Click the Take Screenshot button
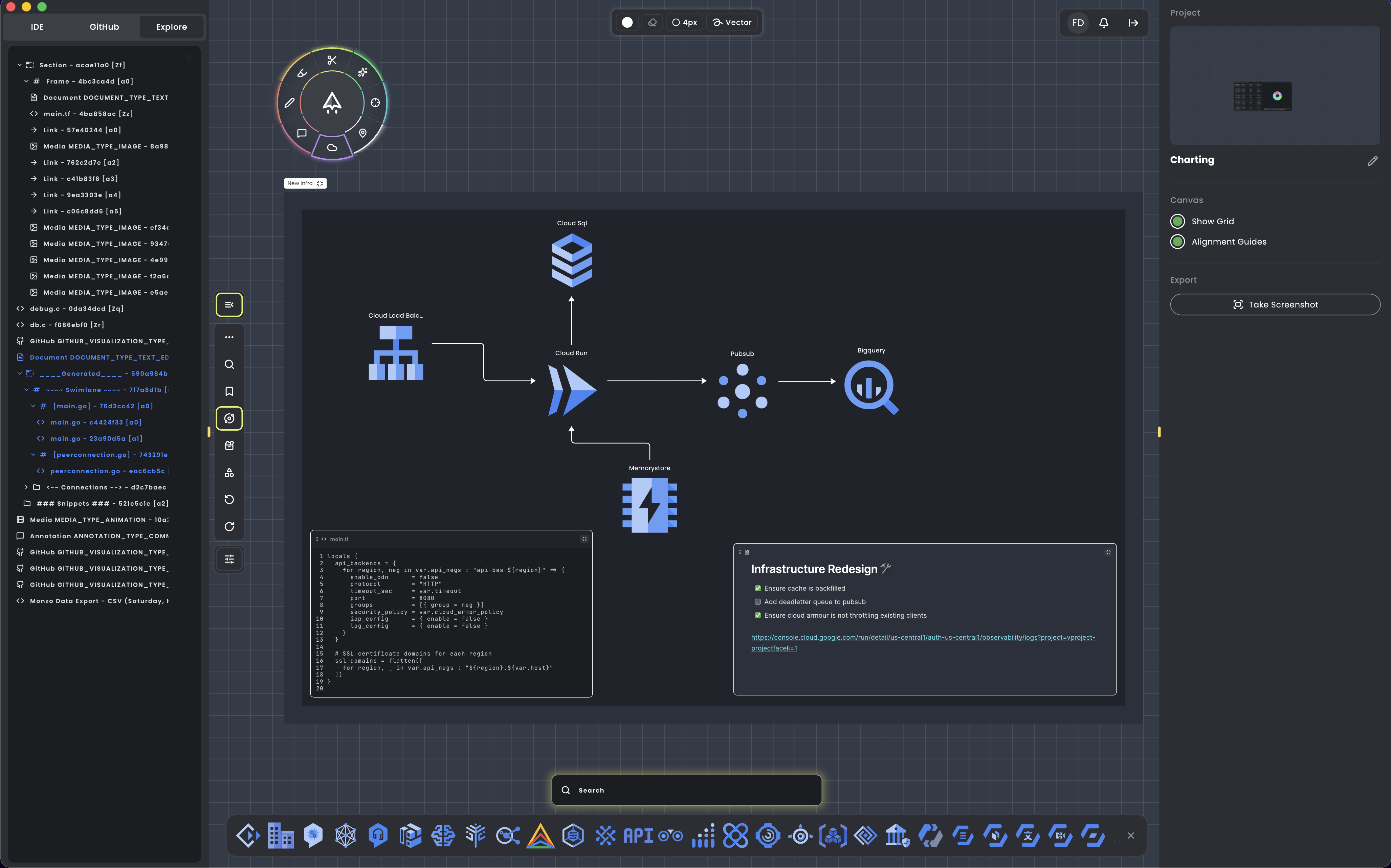This screenshot has width=1391, height=868. pyautogui.click(x=1275, y=305)
